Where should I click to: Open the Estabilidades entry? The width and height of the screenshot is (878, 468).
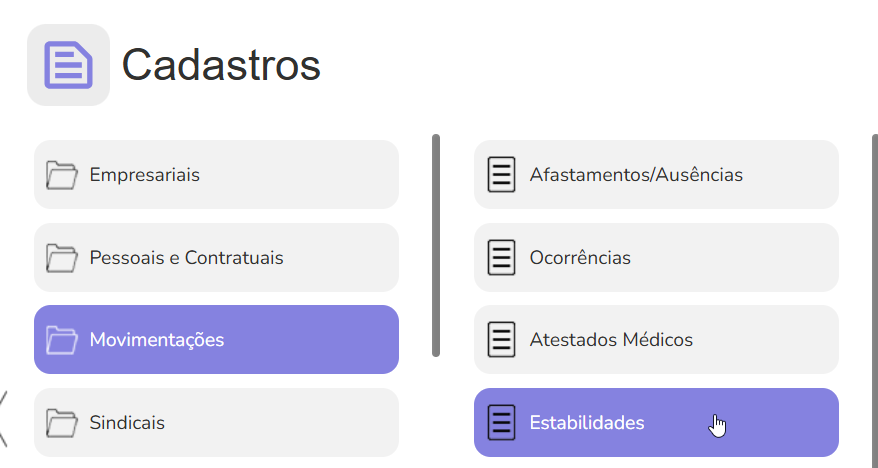pyautogui.click(x=587, y=423)
